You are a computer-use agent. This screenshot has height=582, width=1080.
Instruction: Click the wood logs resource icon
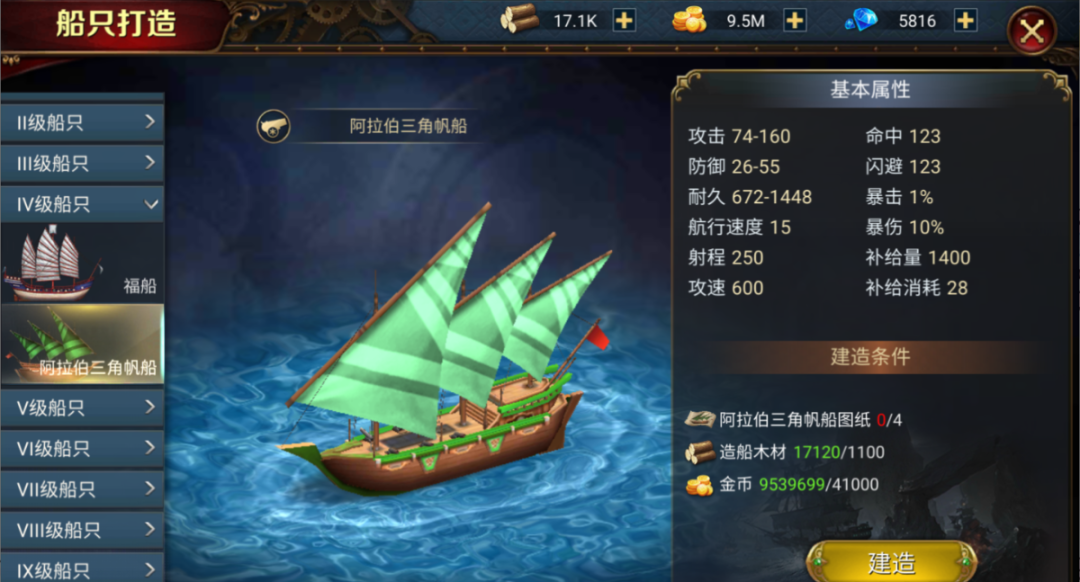tap(519, 19)
